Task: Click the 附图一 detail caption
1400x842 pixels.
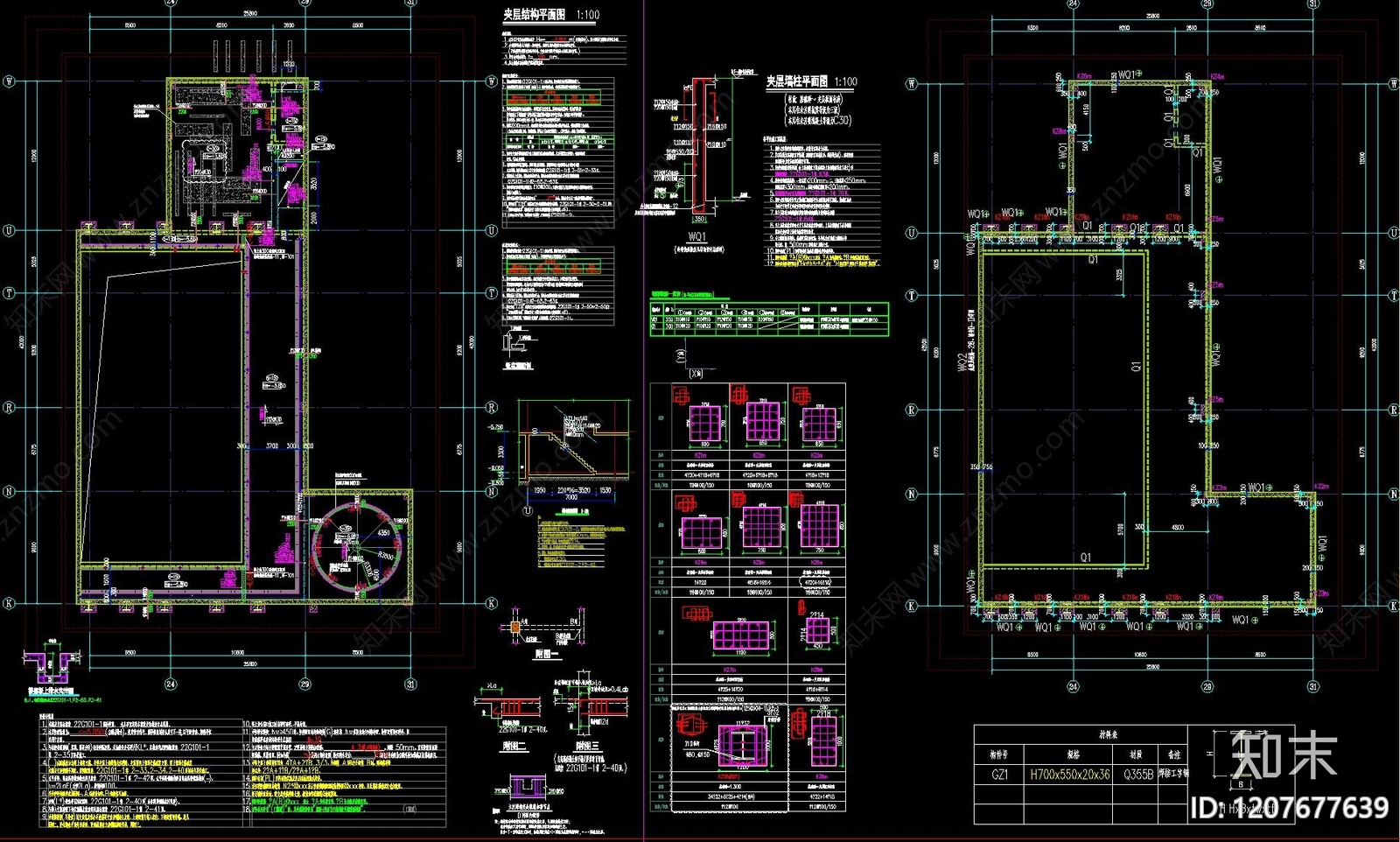Action: point(547,655)
